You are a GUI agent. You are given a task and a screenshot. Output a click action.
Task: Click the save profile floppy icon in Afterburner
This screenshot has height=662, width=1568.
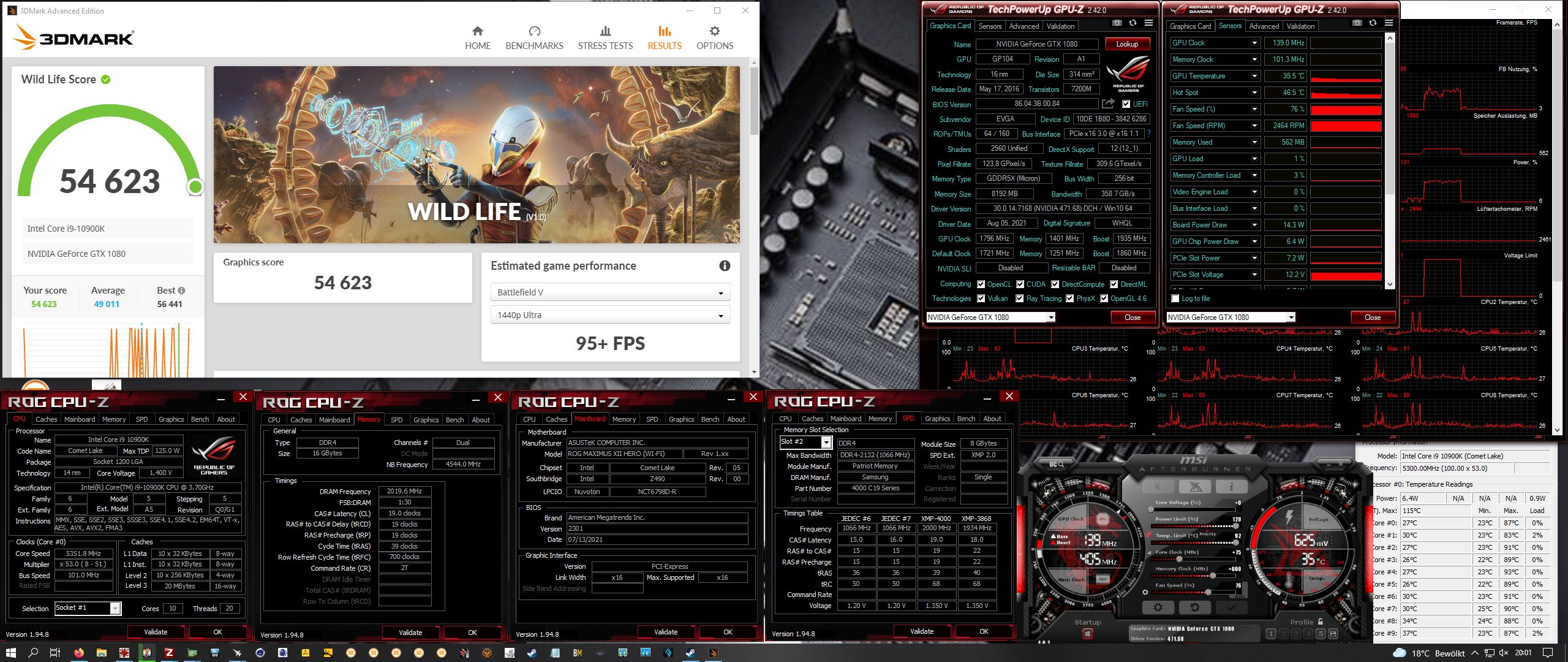click(x=1333, y=634)
